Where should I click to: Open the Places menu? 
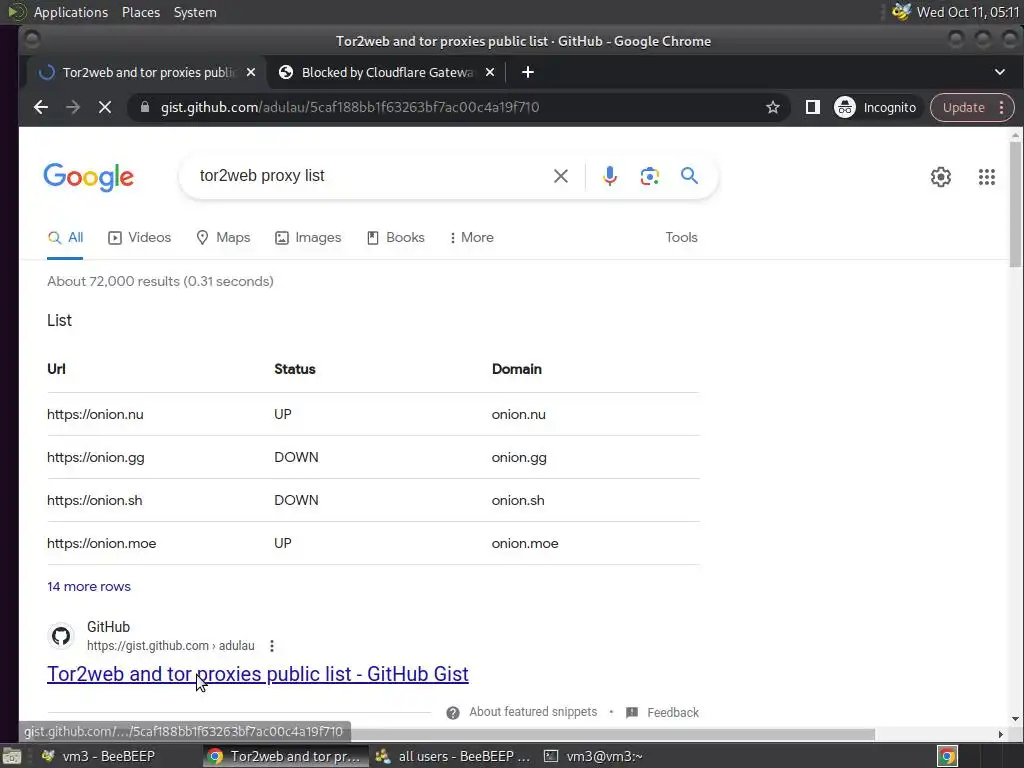140,12
